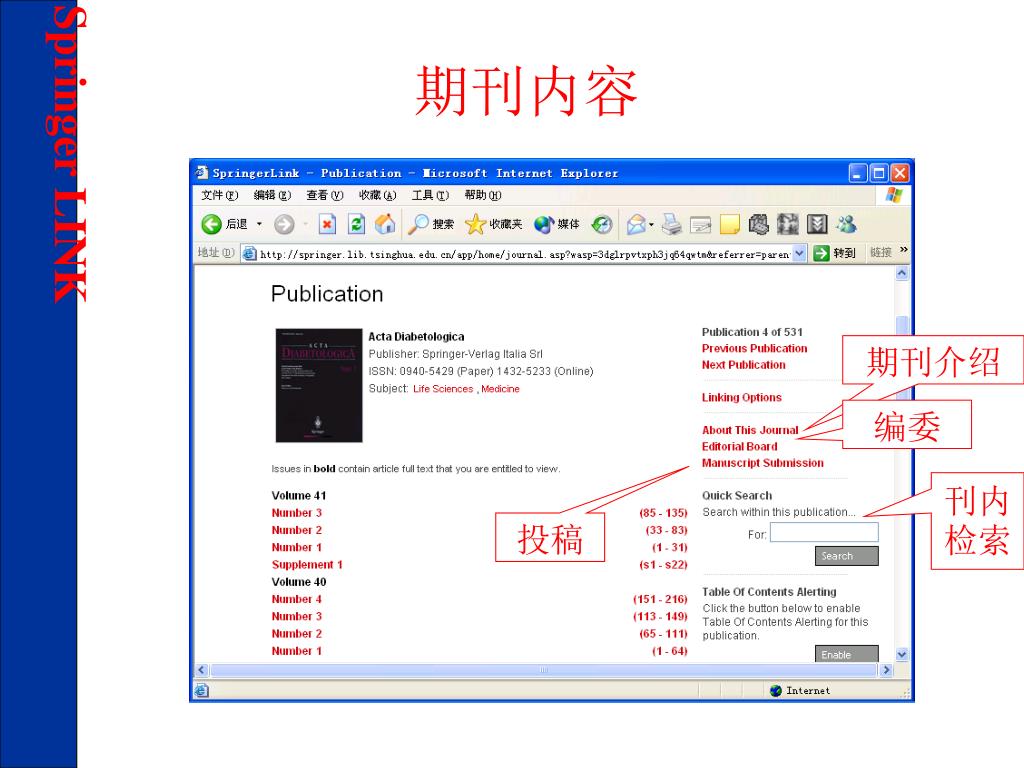The height and width of the screenshot is (768, 1024).
Task: Open Favorites (收藏夹) star toolbar button
Action: point(493,225)
